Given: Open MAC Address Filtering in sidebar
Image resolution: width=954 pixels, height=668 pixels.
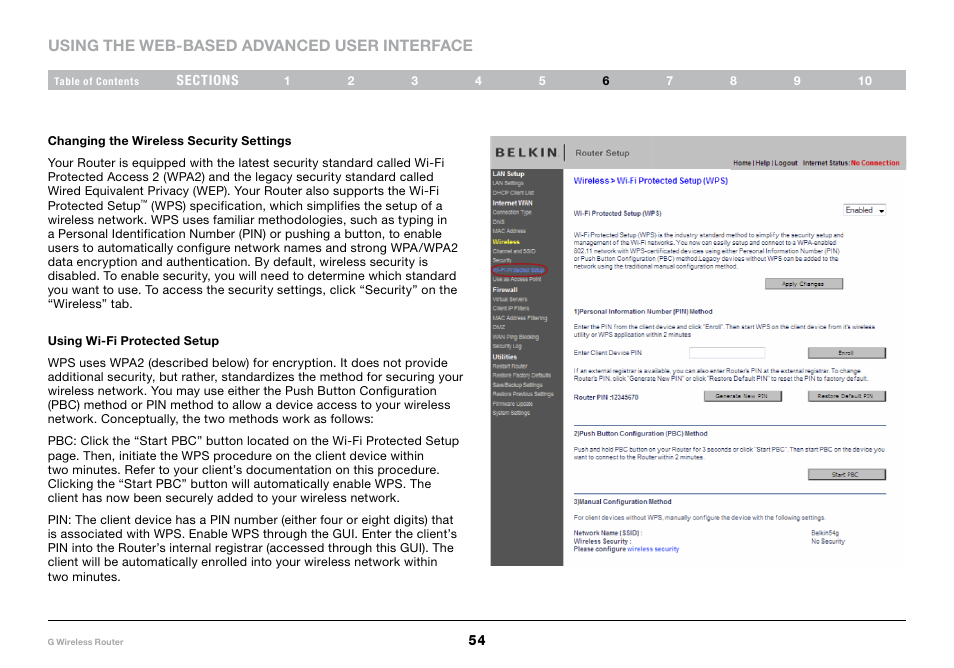Looking at the screenshot, I should click(520, 318).
